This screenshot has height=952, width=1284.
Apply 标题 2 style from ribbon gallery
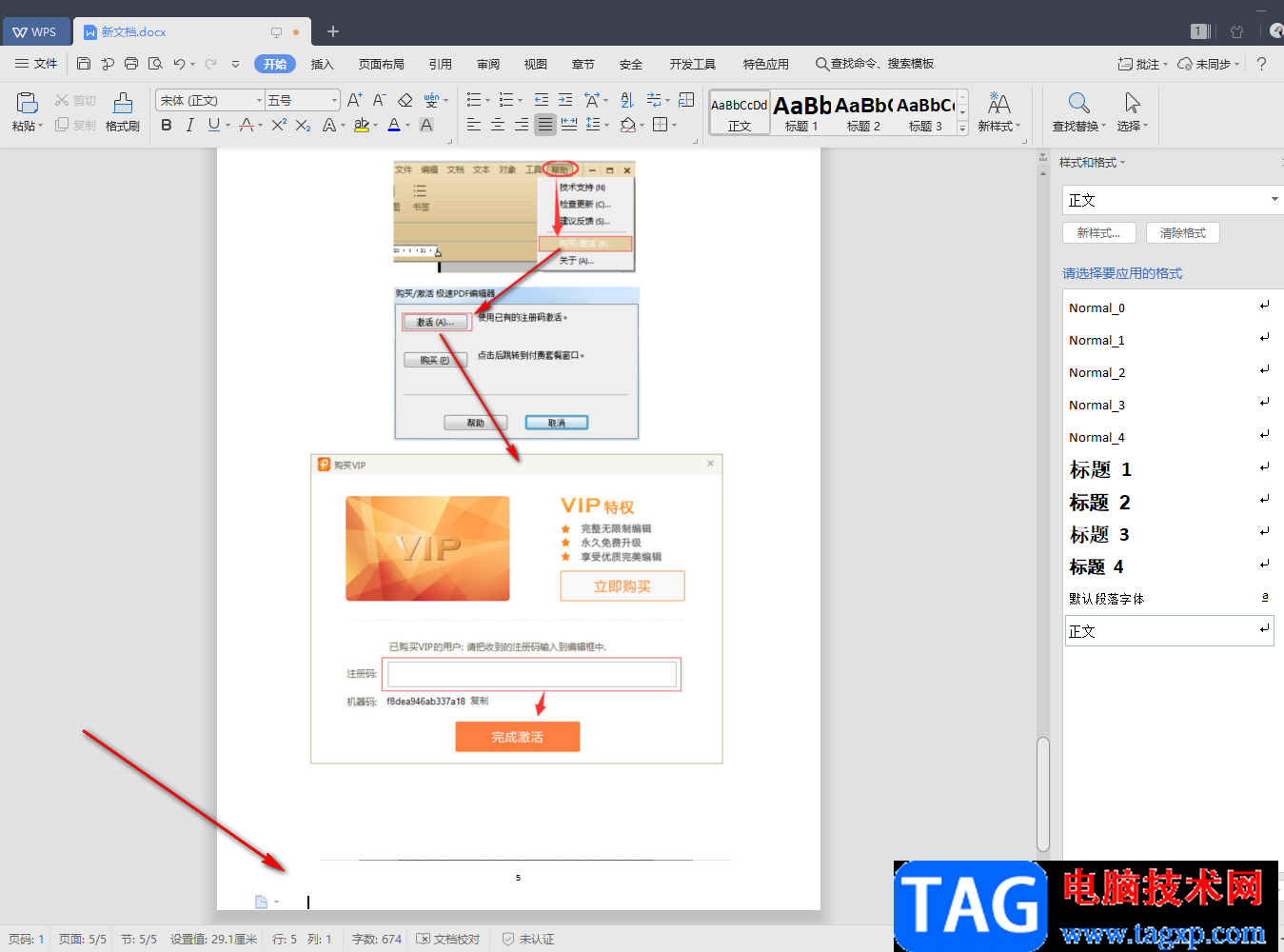863,112
